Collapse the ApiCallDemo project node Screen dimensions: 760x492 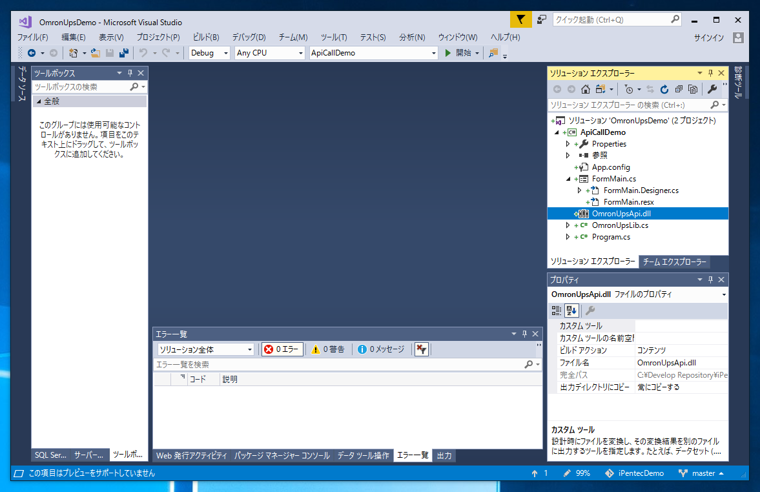point(557,132)
